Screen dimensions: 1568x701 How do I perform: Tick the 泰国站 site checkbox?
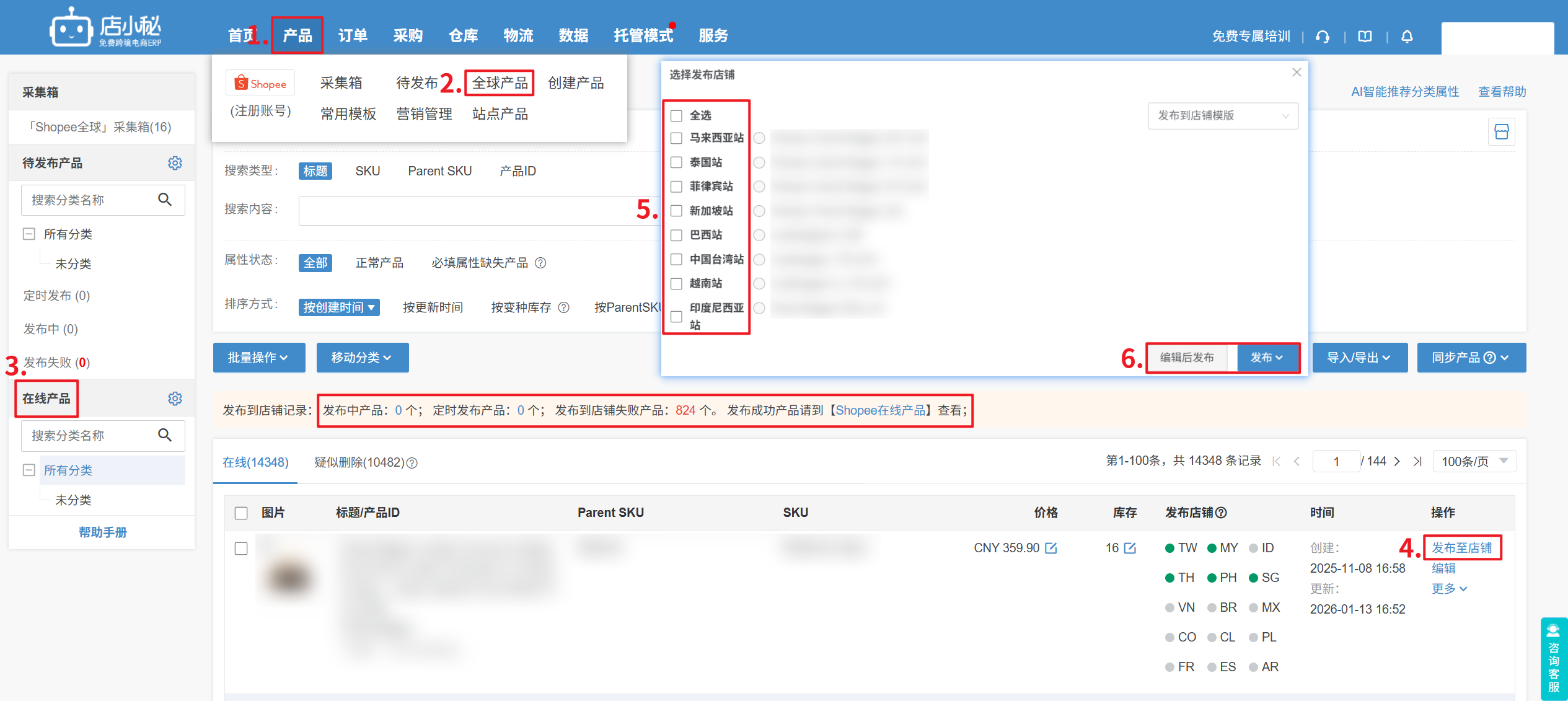(677, 162)
